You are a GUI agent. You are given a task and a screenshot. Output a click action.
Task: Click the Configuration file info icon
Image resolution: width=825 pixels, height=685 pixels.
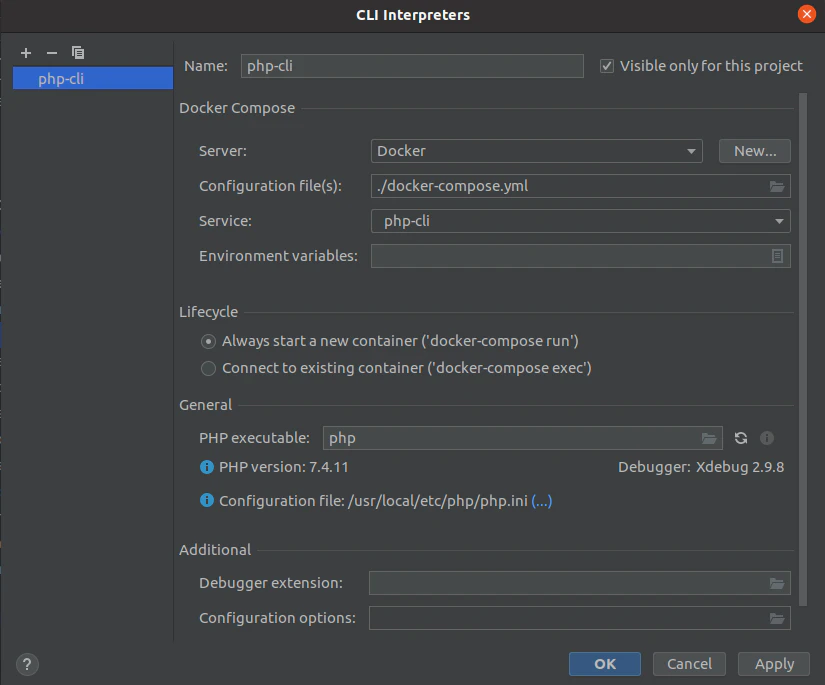coord(207,500)
